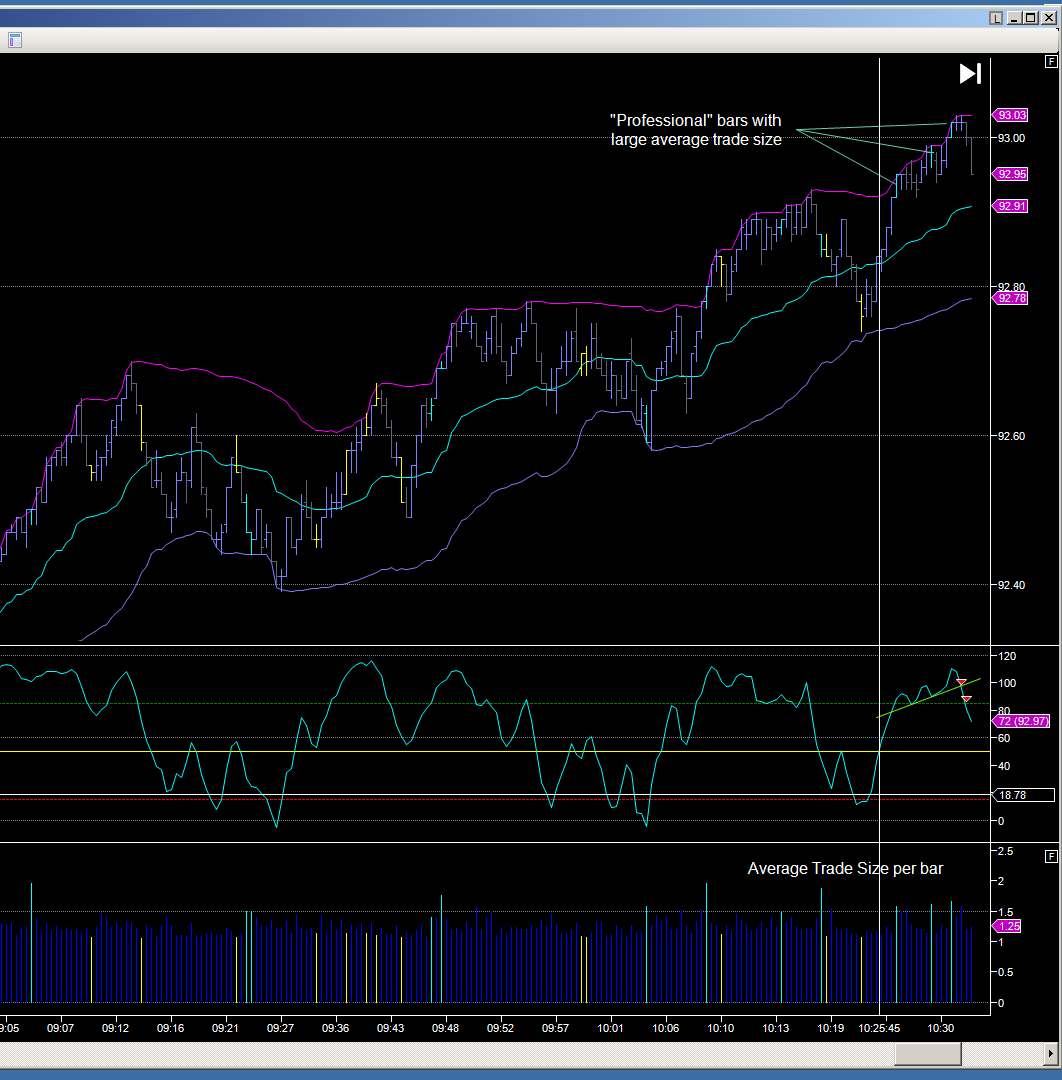Click the magenta 92.78 price tag

point(1010,298)
